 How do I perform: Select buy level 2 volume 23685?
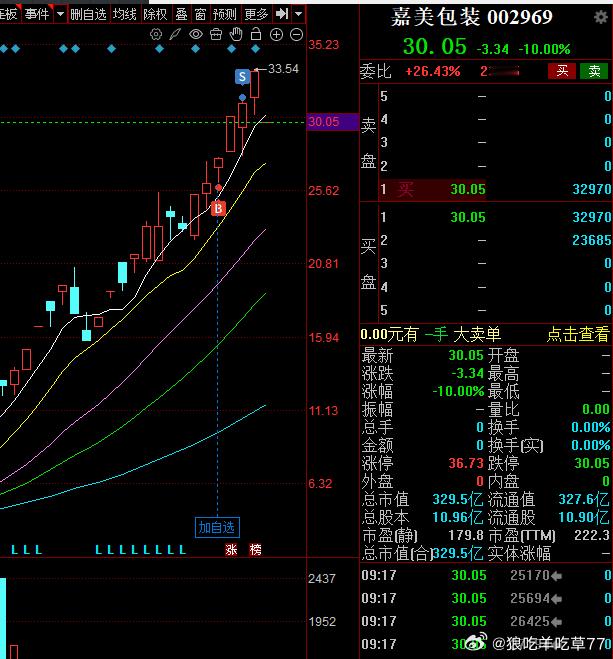point(592,240)
